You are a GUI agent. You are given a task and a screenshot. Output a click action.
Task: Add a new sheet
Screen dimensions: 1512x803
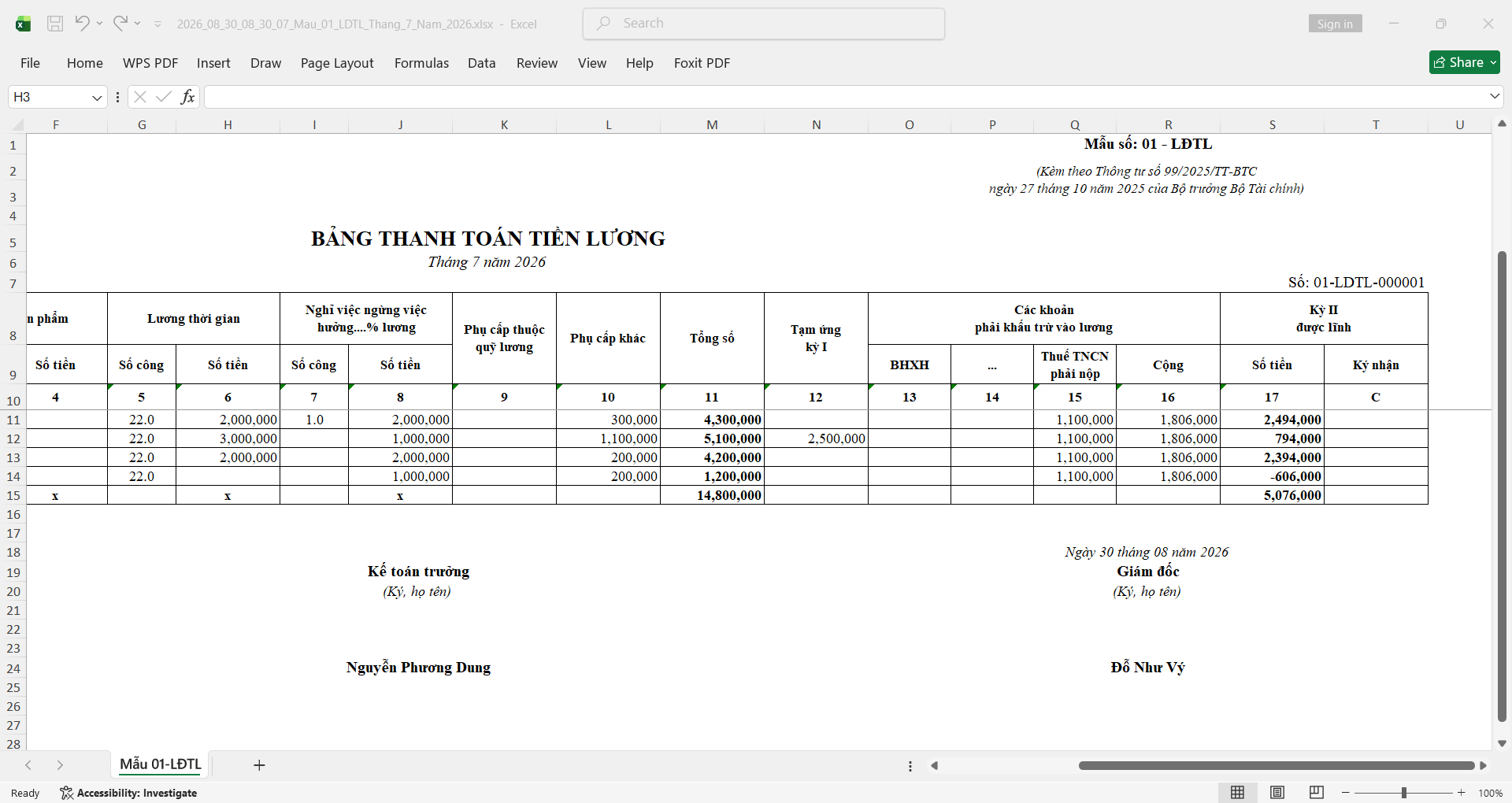[x=259, y=765]
